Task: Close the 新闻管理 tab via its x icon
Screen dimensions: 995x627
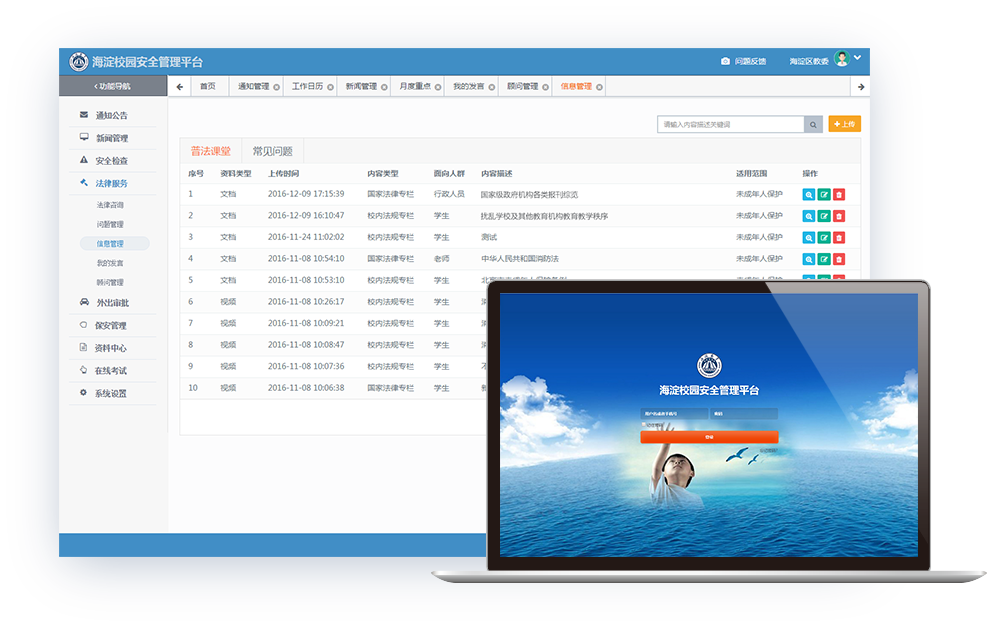Action: pyautogui.click(x=385, y=87)
